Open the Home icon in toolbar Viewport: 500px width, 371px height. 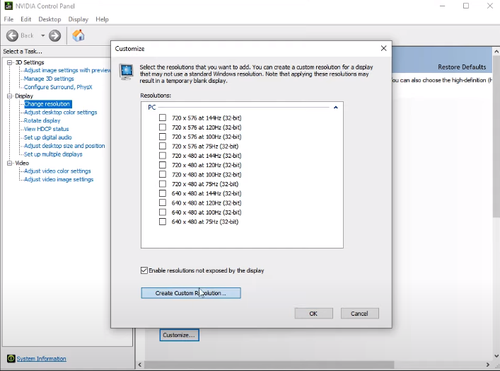click(78, 35)
